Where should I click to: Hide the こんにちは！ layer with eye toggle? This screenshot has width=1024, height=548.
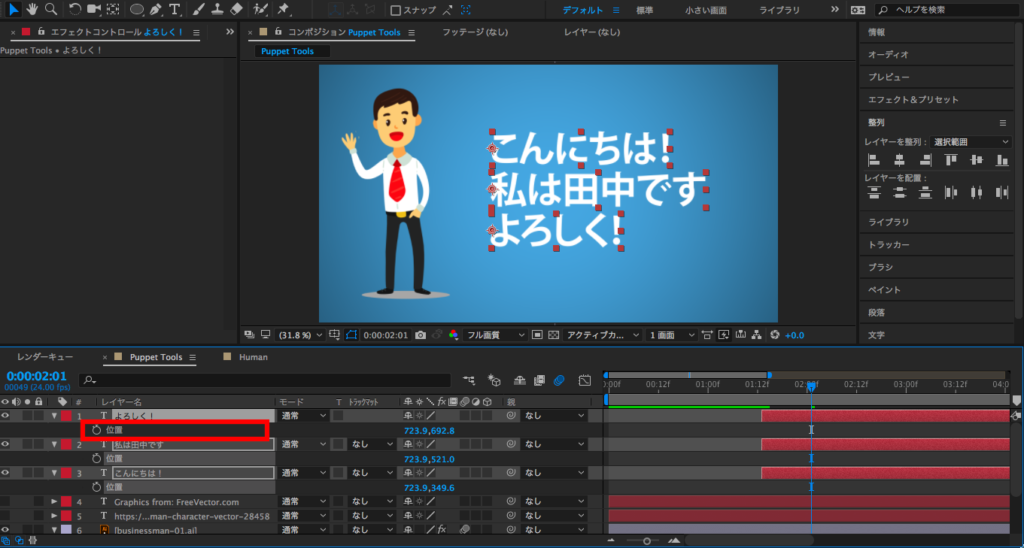pos(6,473)
